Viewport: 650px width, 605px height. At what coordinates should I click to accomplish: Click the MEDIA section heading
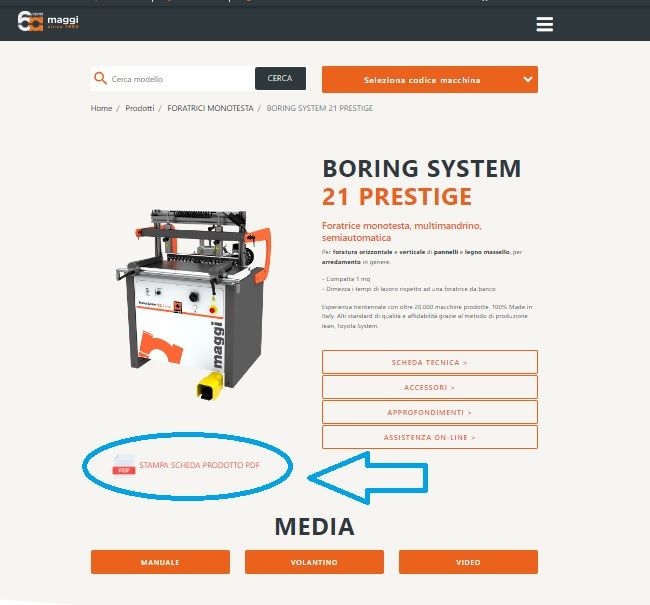314,526
